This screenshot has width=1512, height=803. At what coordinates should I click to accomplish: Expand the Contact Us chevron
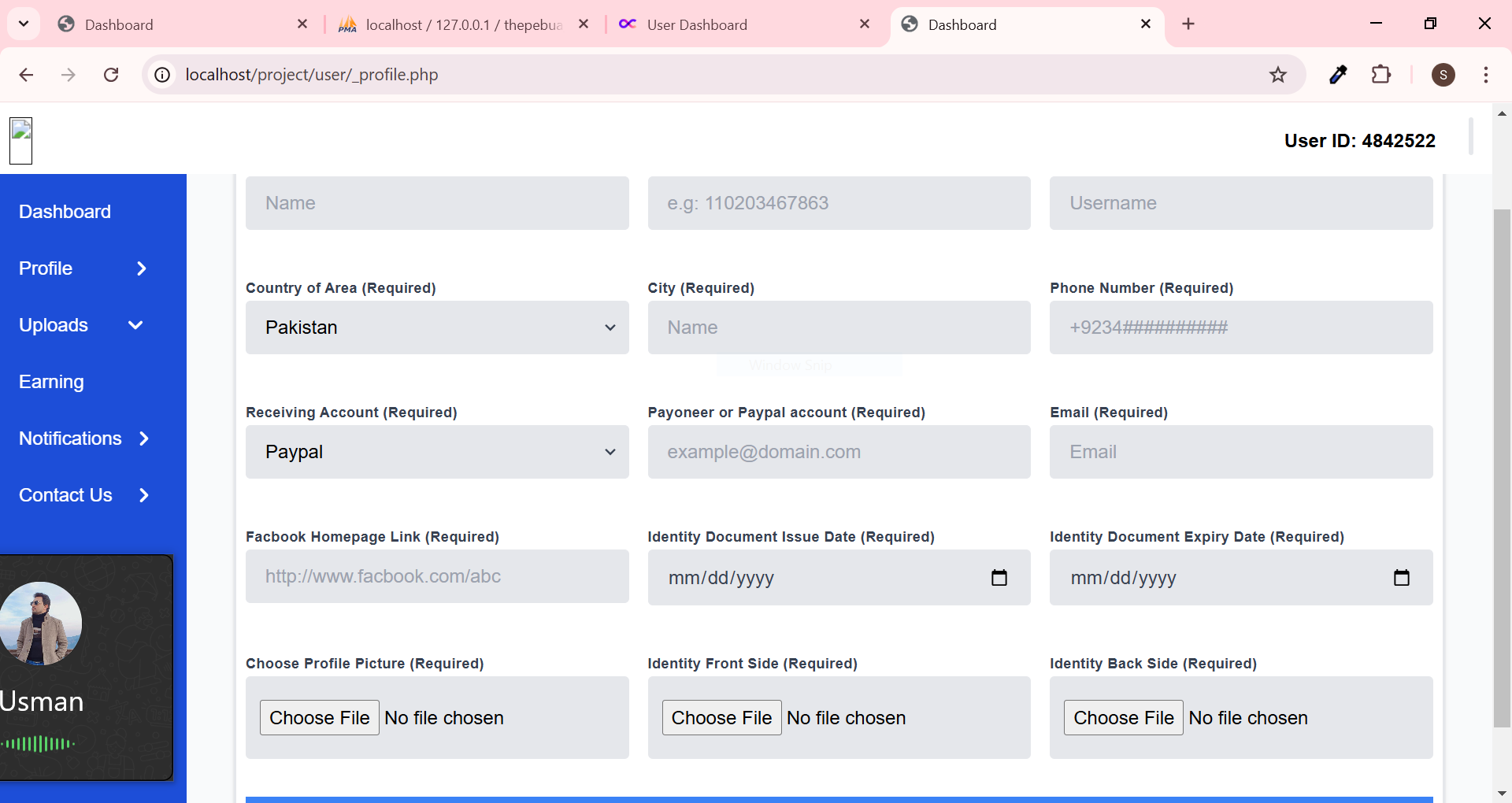click(144, 495)
